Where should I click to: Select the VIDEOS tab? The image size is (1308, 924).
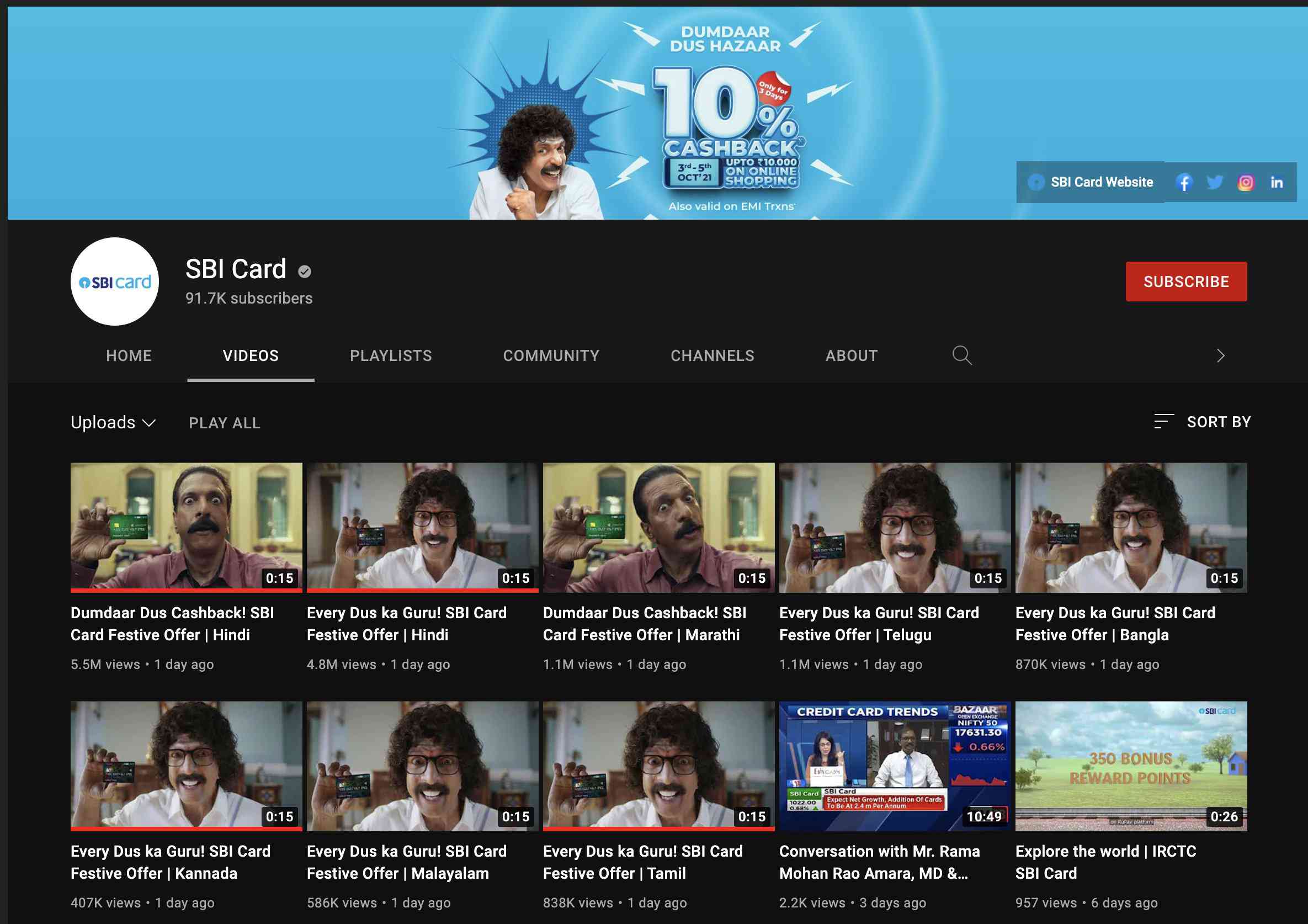click(251, 355)
